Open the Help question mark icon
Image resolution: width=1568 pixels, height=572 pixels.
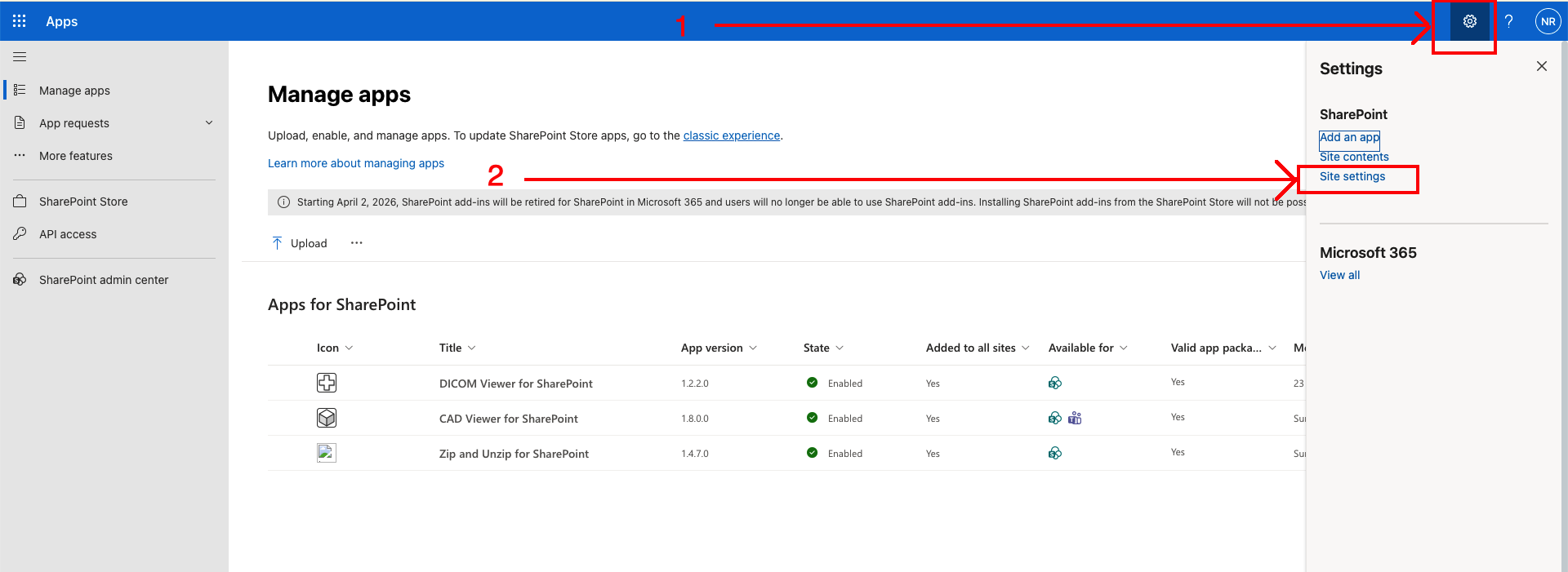[1509, 21]
